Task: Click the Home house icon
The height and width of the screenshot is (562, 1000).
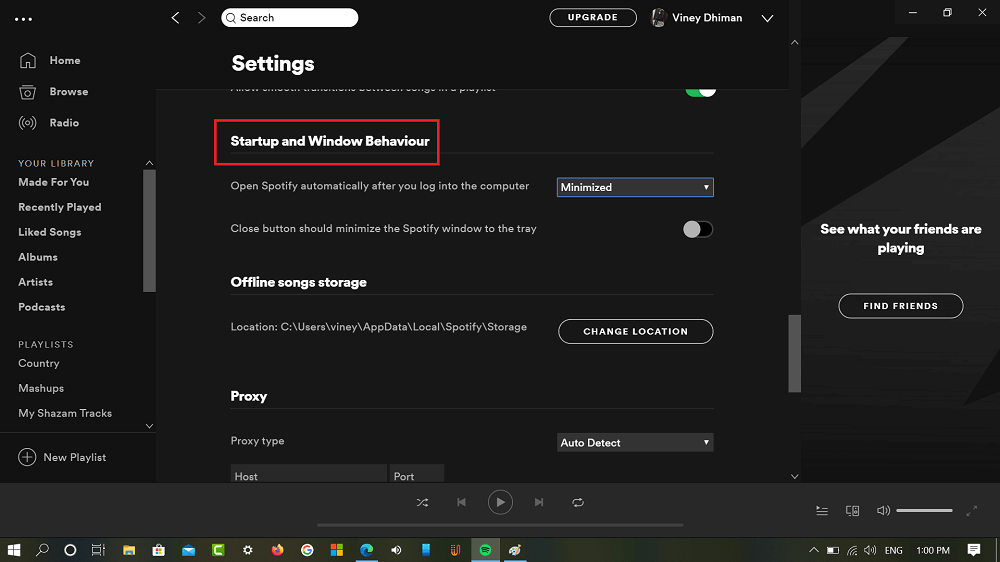Action: coord(27,60)
